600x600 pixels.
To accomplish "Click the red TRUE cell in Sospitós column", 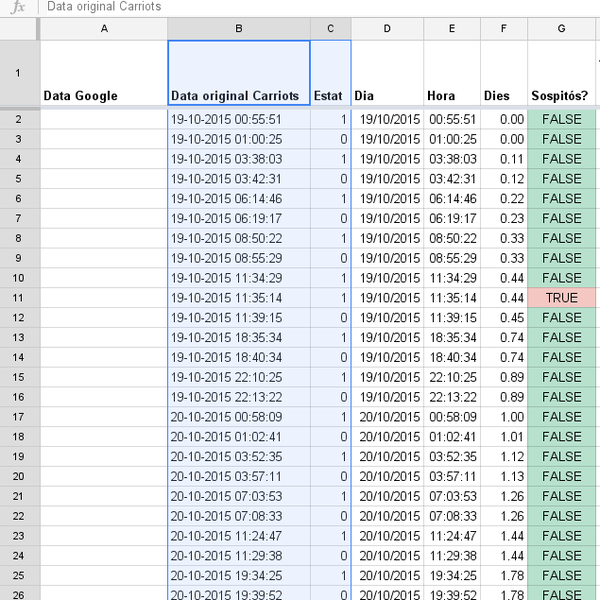I will click(x=562, y=298).
